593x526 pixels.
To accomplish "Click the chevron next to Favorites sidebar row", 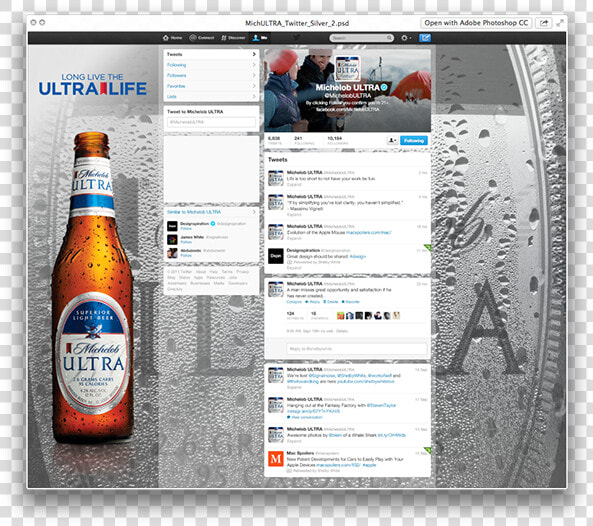I will (x=254, y=86).
